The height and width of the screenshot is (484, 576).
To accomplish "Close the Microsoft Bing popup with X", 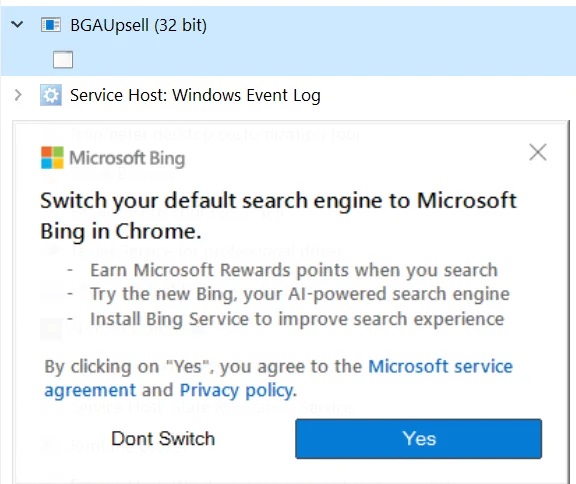I will coord(538,152).
